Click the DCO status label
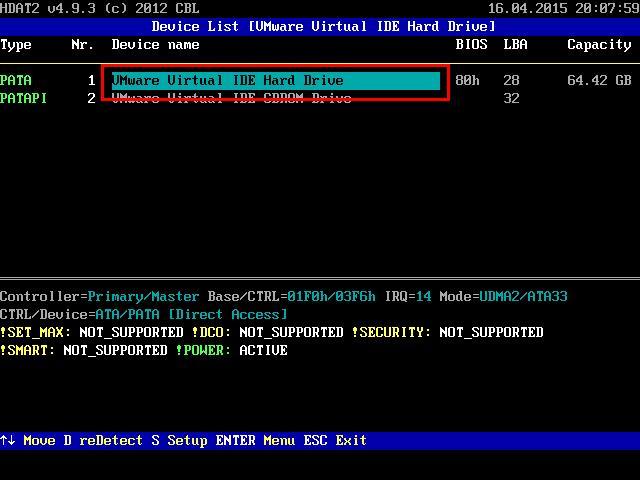Viewport: 640px width, 480px height. pos(211,332)
